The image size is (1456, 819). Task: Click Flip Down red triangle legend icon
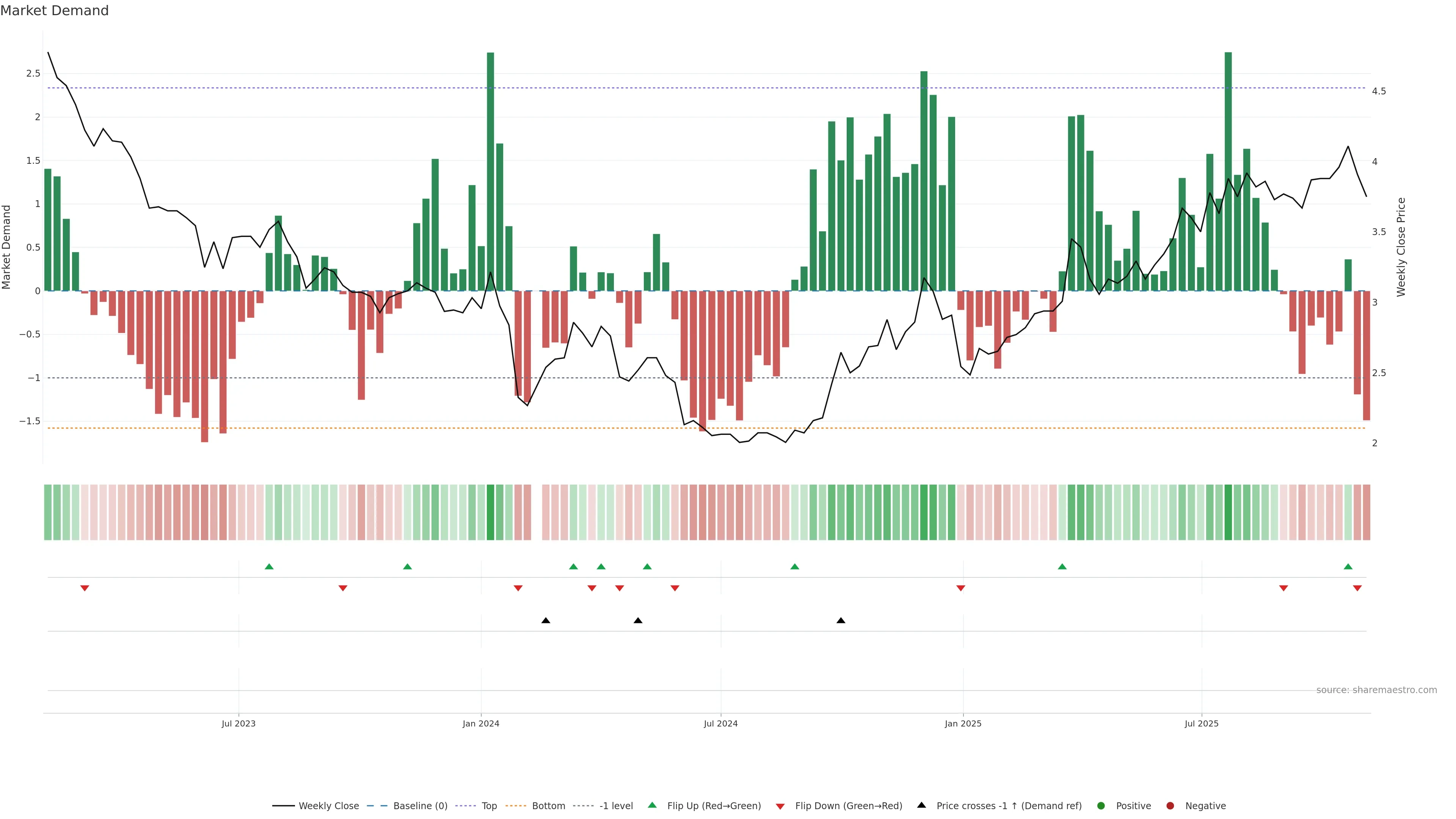780,806
